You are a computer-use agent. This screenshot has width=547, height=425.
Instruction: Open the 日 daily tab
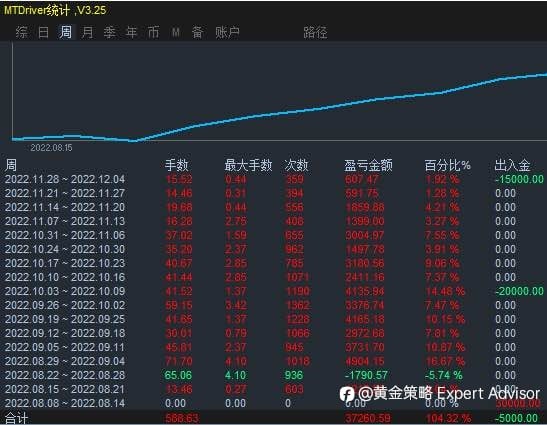tap(43, 32)
